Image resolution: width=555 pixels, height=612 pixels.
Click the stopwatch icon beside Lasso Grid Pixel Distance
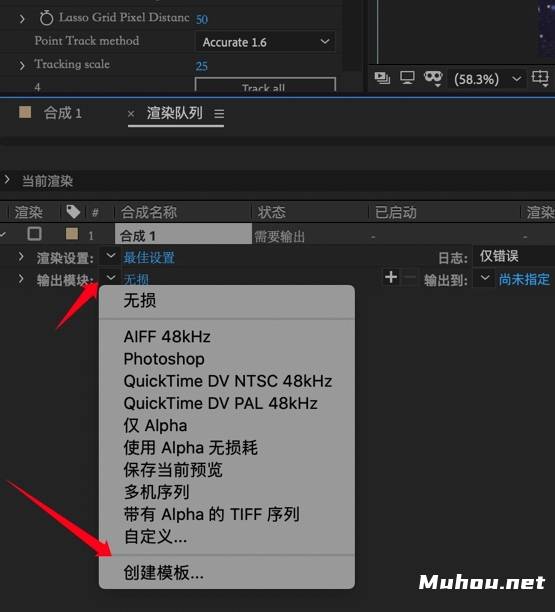click(46, 18)
